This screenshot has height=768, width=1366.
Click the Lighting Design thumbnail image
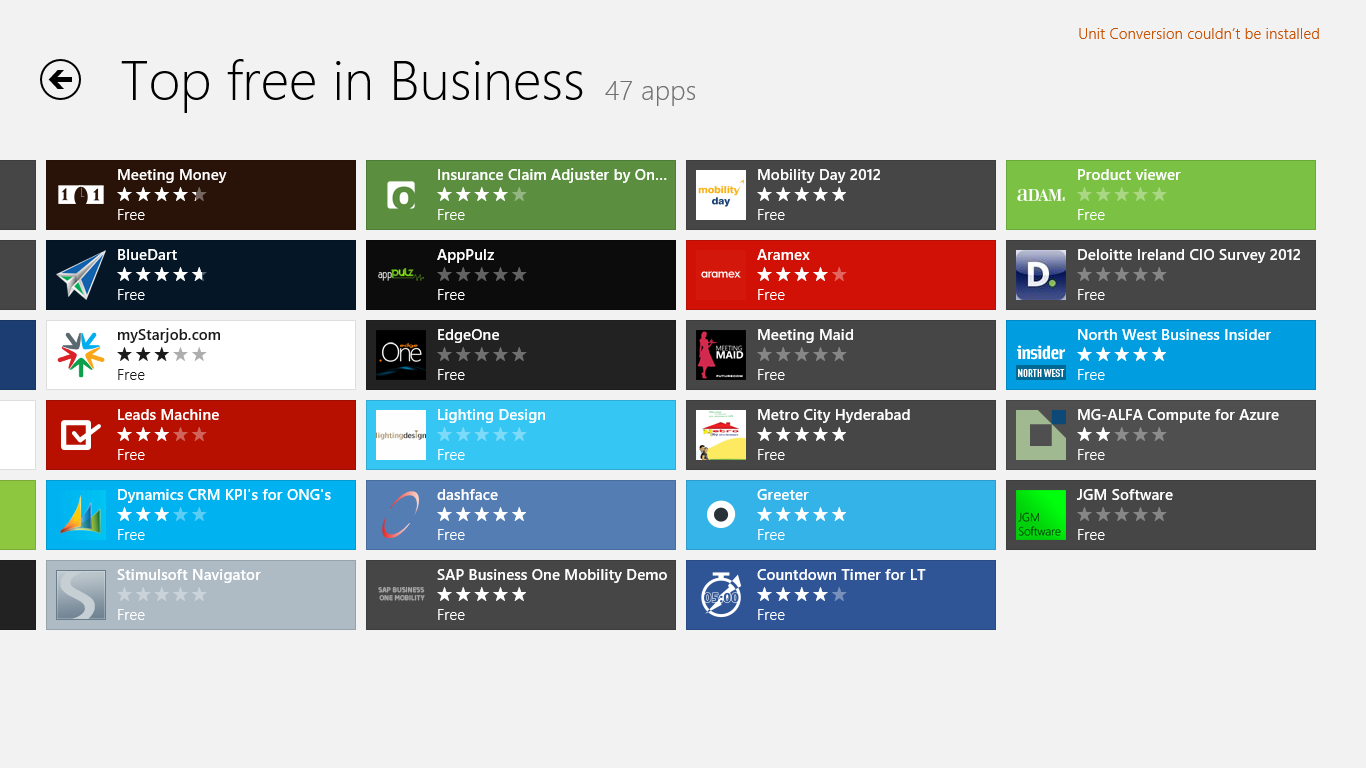(x=401, y=435)
